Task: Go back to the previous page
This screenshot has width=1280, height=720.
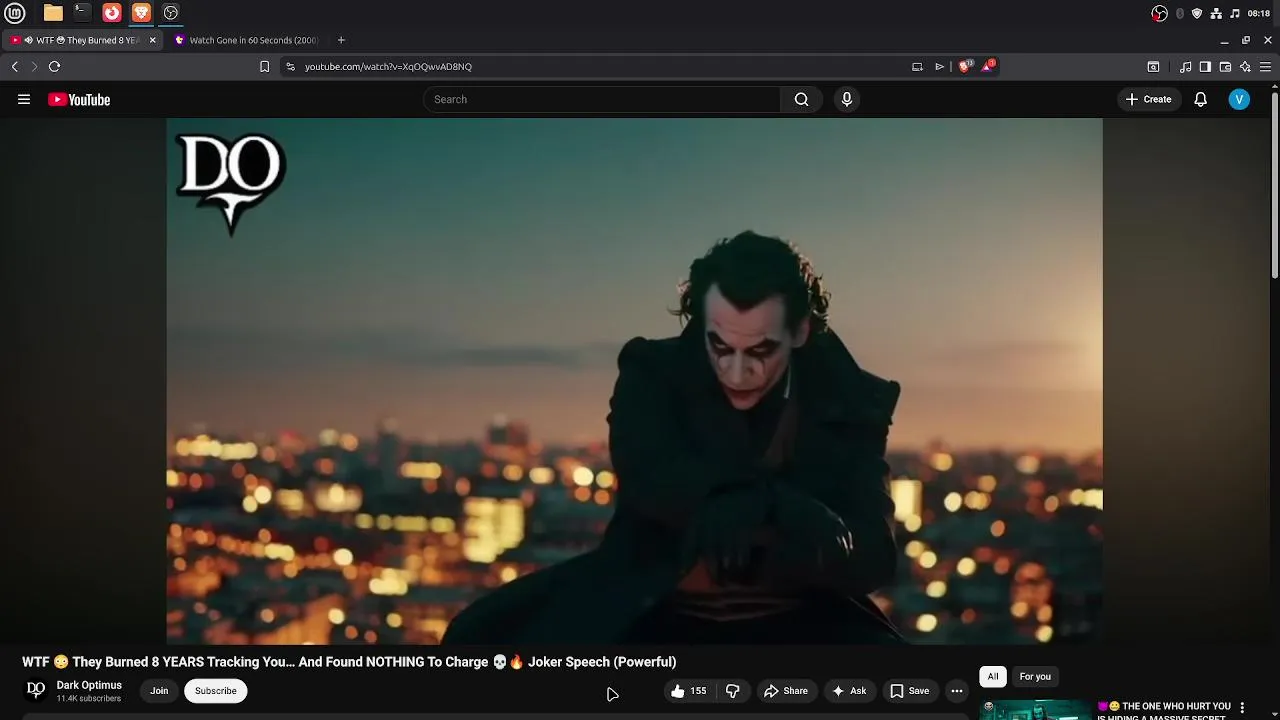Action: tap(15, 66)
